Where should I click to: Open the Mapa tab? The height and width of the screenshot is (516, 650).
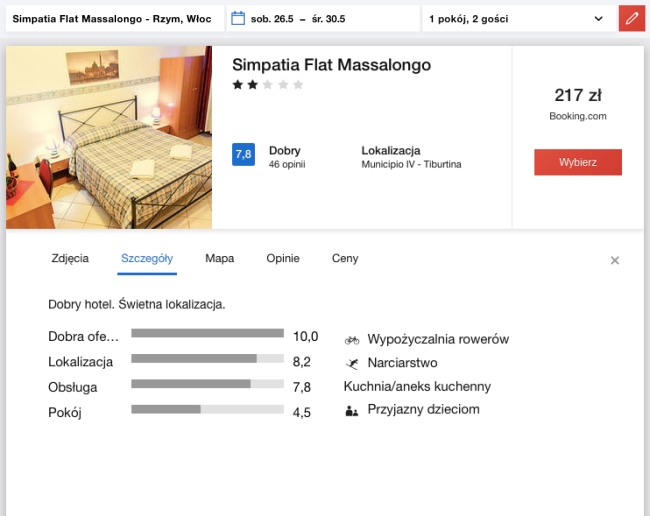(x=220, y=259)
